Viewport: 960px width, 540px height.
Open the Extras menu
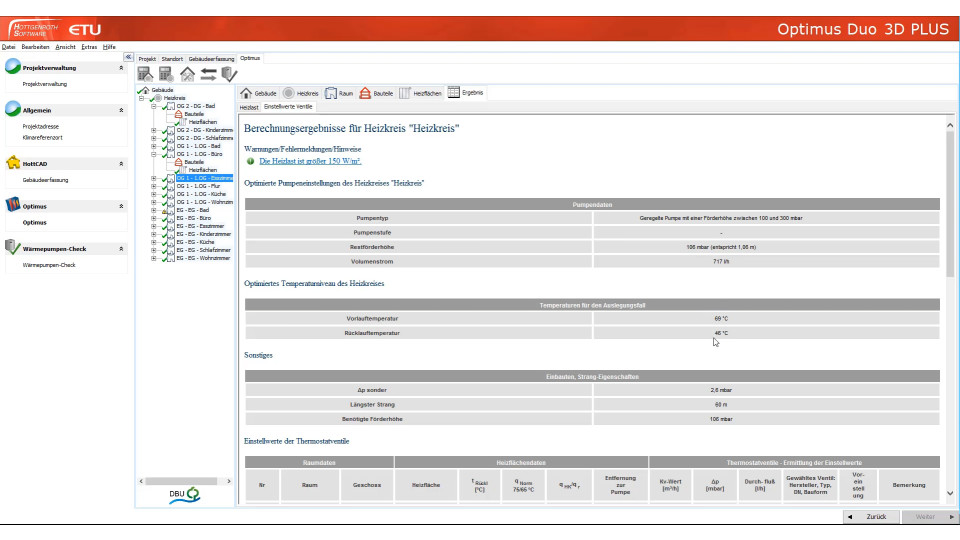(x=89, y=47)
